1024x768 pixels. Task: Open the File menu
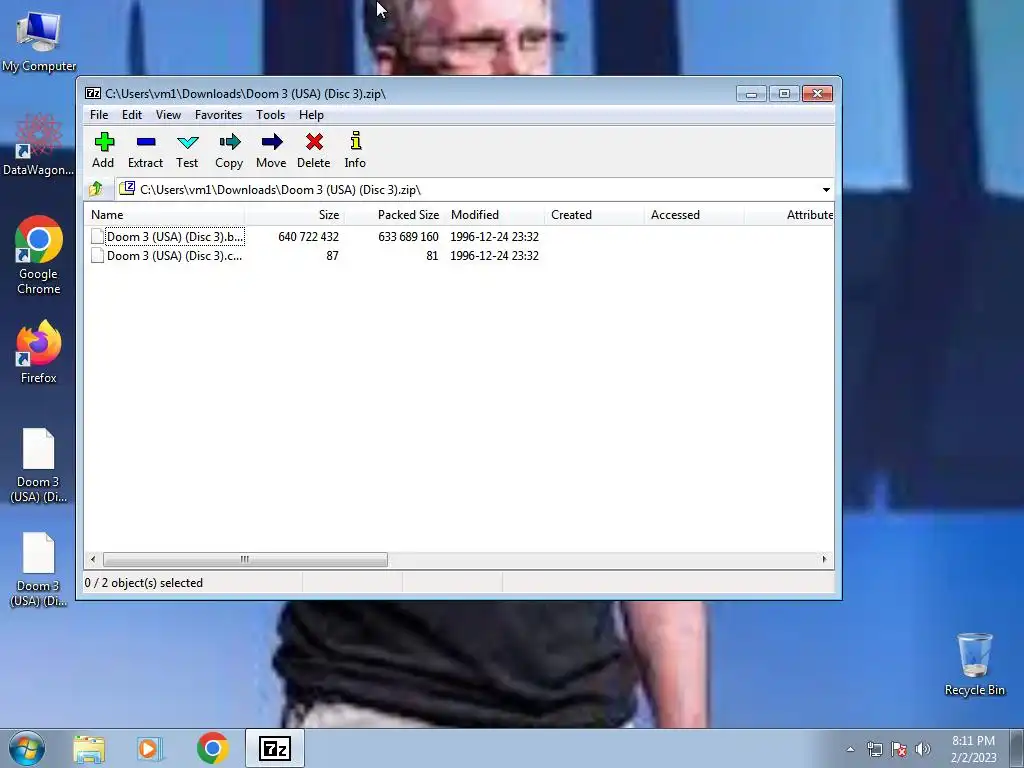[x=99, y=114]
